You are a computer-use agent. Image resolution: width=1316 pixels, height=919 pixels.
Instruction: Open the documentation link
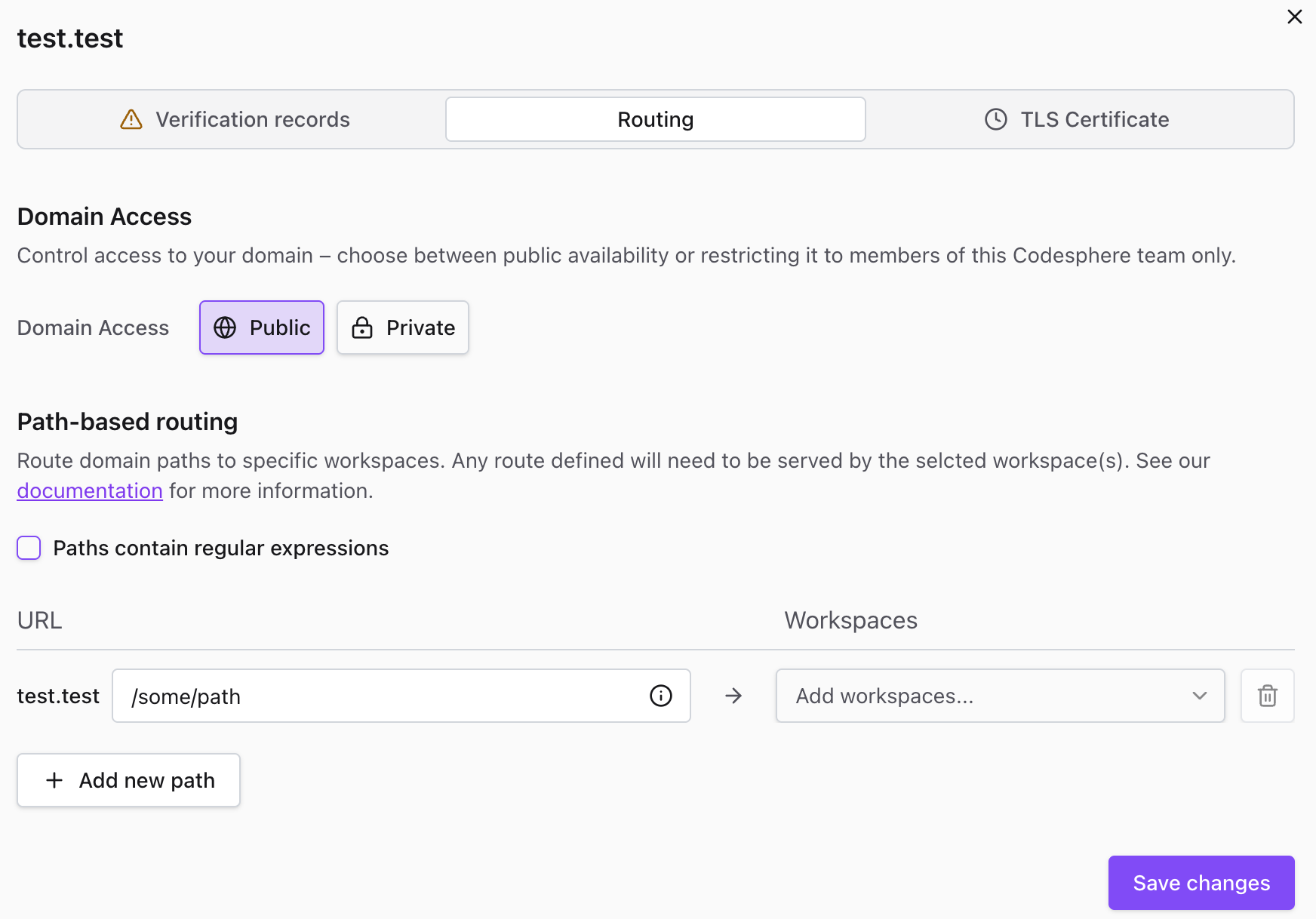point(89,490)
